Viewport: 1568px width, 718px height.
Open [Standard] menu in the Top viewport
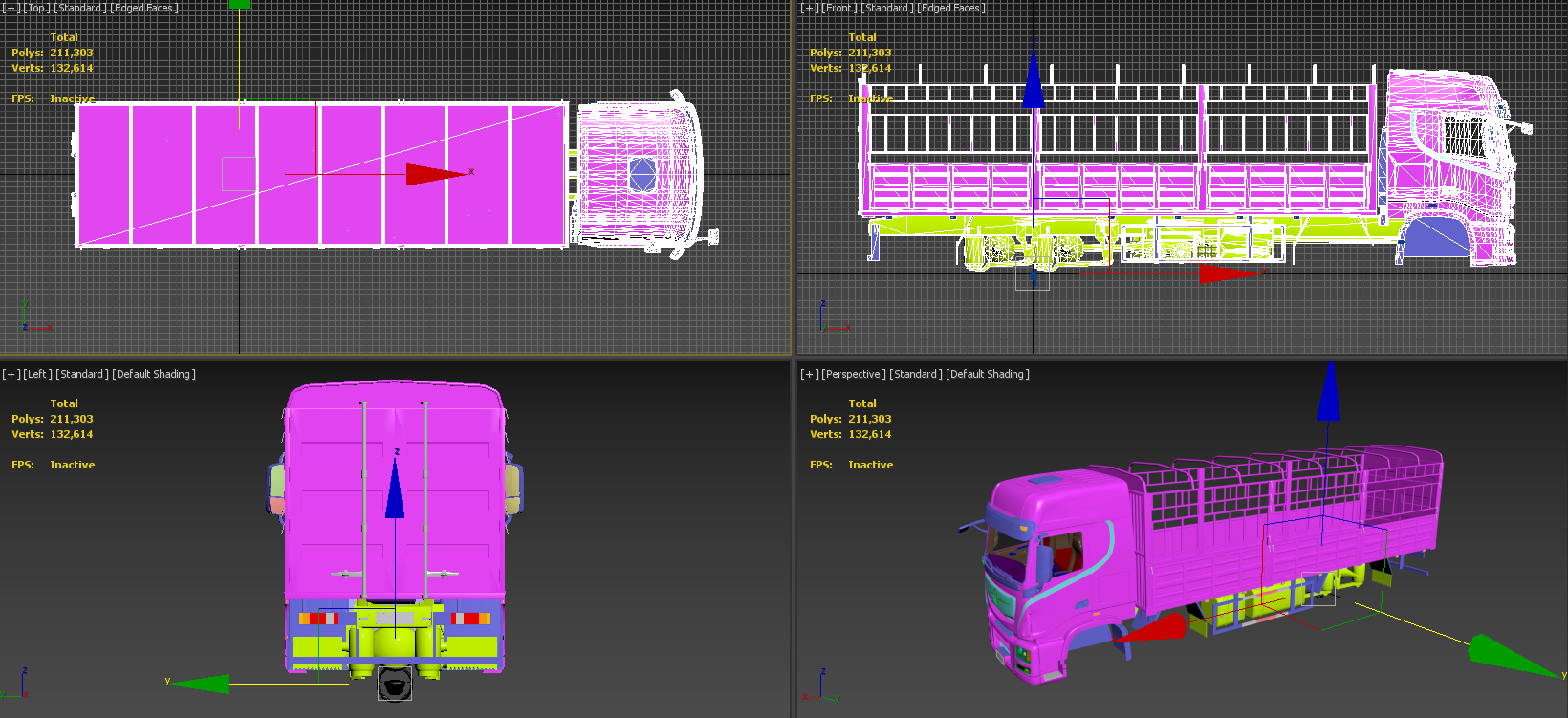(x=80, y=8)
